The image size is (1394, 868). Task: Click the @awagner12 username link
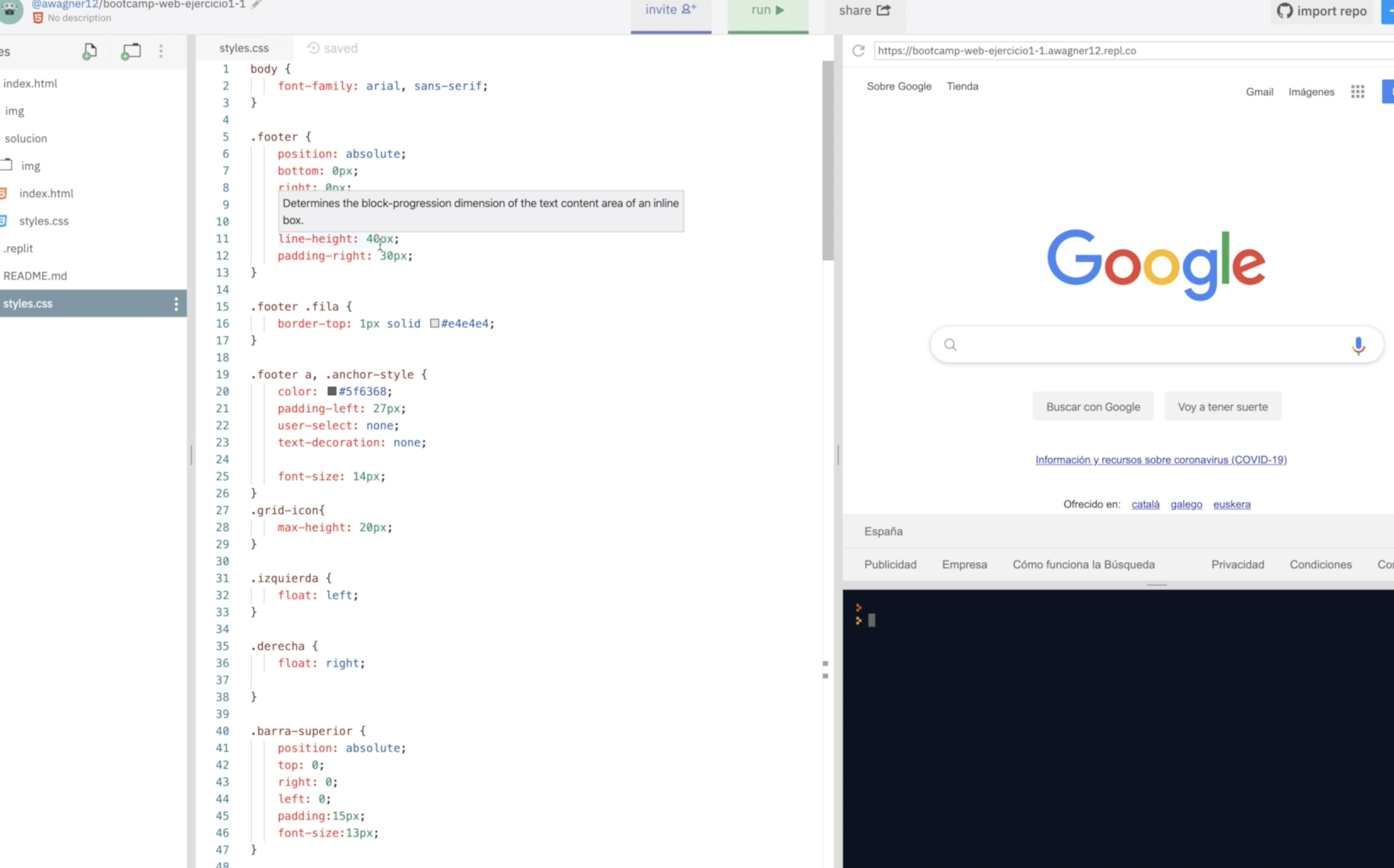coord(65,5)
